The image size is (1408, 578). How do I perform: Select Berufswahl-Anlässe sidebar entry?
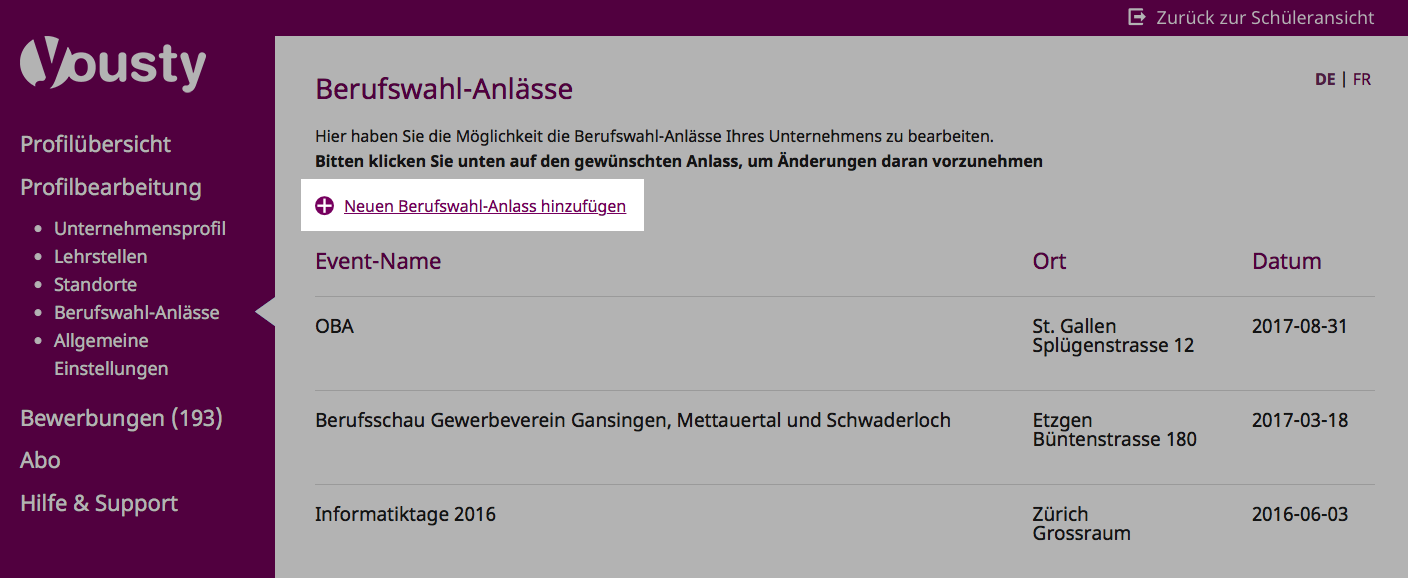(137, 312)
